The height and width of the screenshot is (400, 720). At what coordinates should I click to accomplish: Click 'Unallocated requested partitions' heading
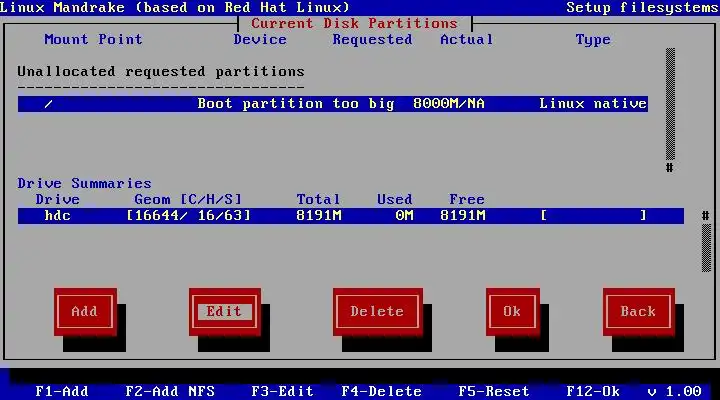click(161, 72)
